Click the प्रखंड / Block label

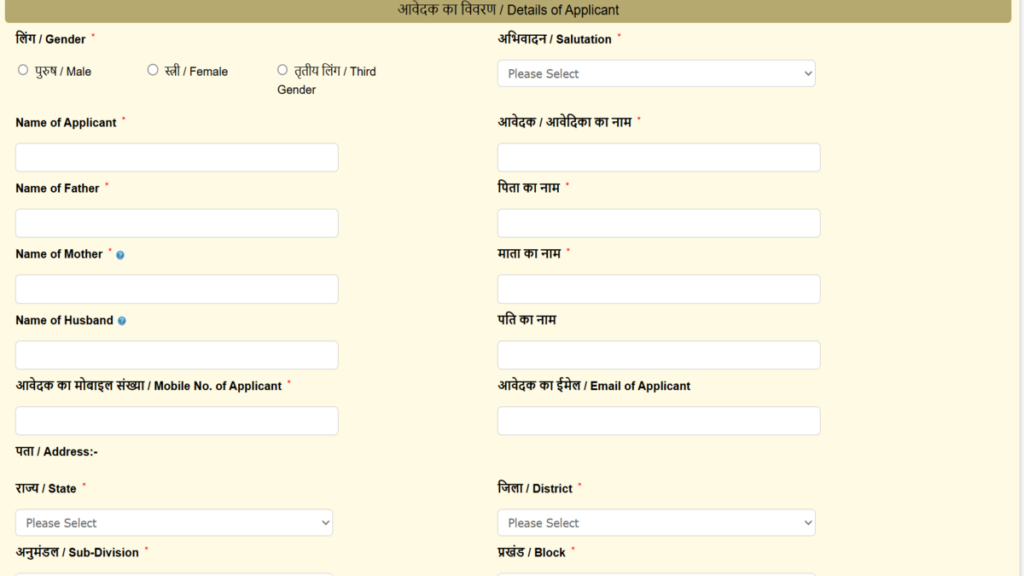(532, 552)
